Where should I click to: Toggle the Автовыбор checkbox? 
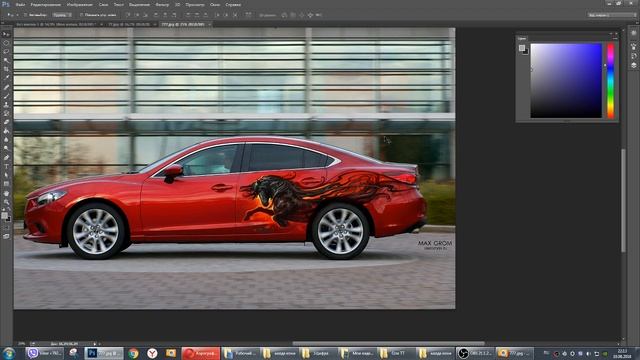[x=25, y=15]
